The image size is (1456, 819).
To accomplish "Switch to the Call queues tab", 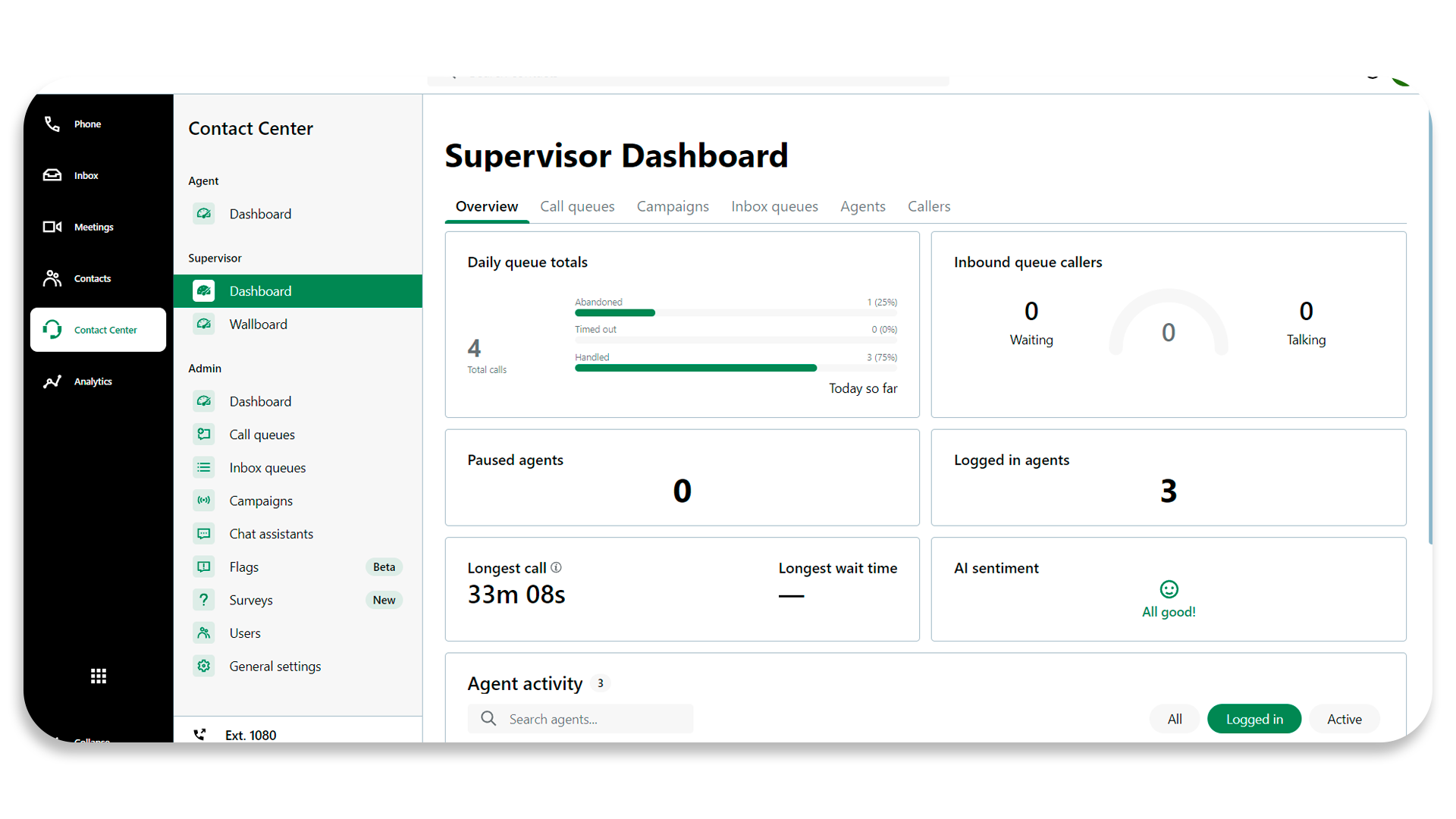I will [577, 206].
